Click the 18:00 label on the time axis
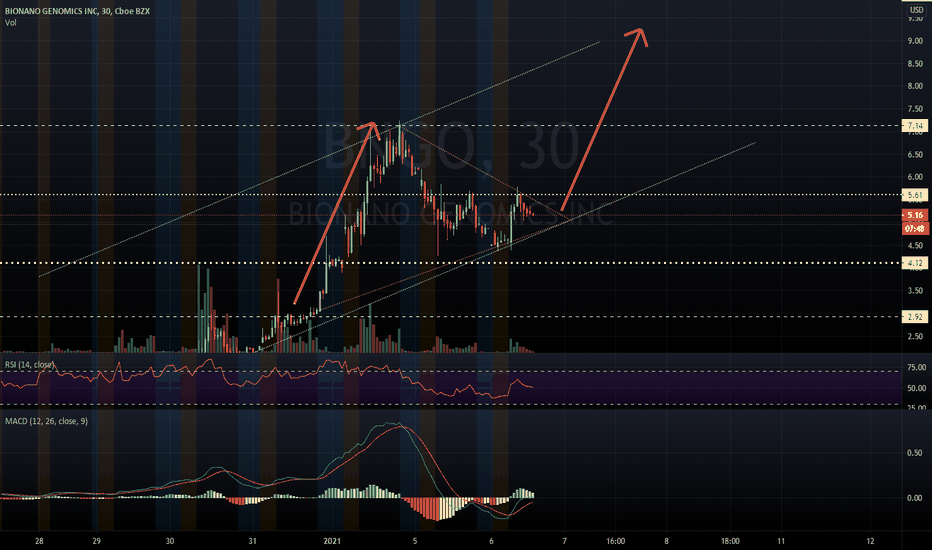The image size is (932, 550). [x=731, y=541]
